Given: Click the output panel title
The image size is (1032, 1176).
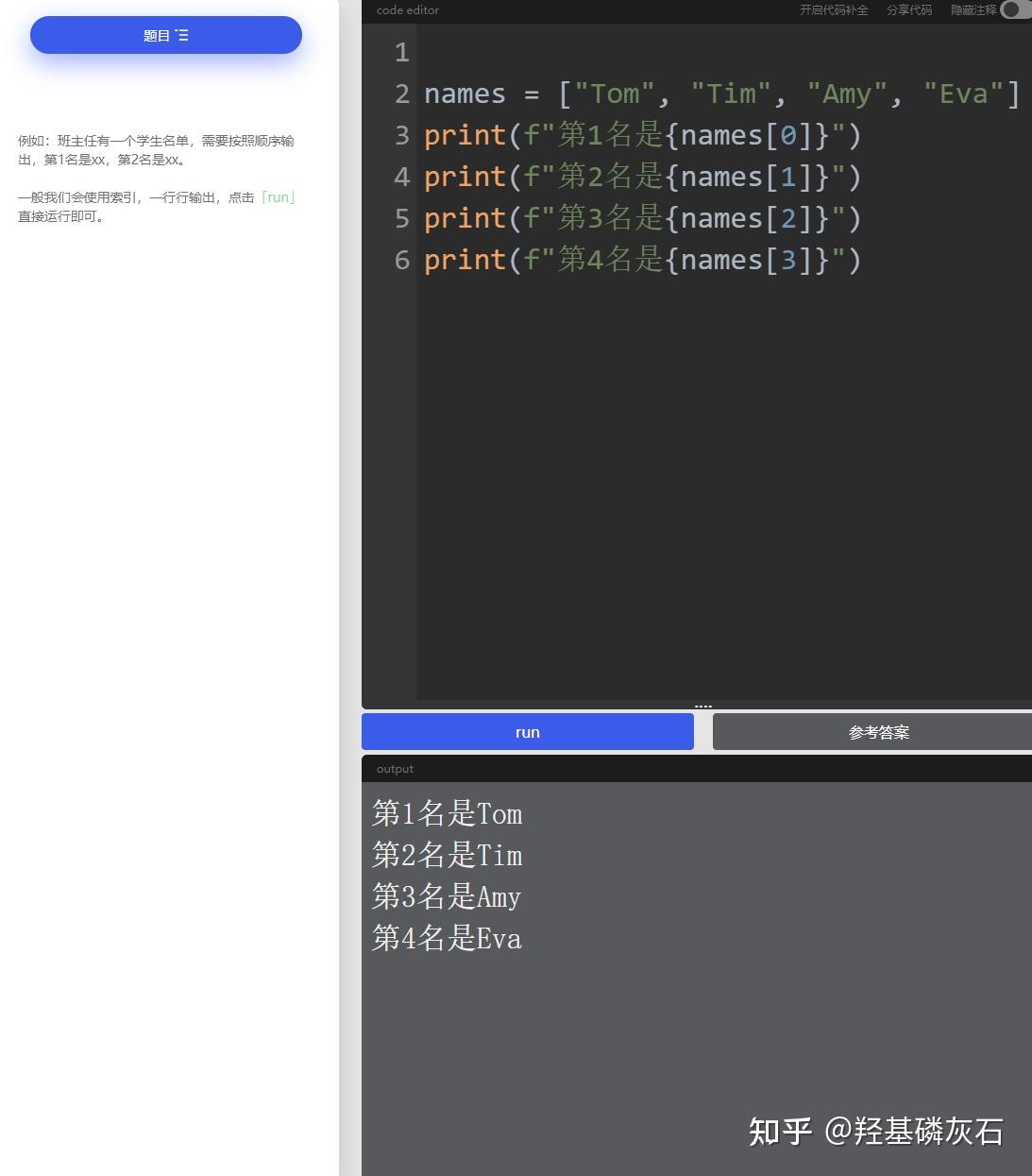Looking at the screenshot, I should tap(394, 768).
